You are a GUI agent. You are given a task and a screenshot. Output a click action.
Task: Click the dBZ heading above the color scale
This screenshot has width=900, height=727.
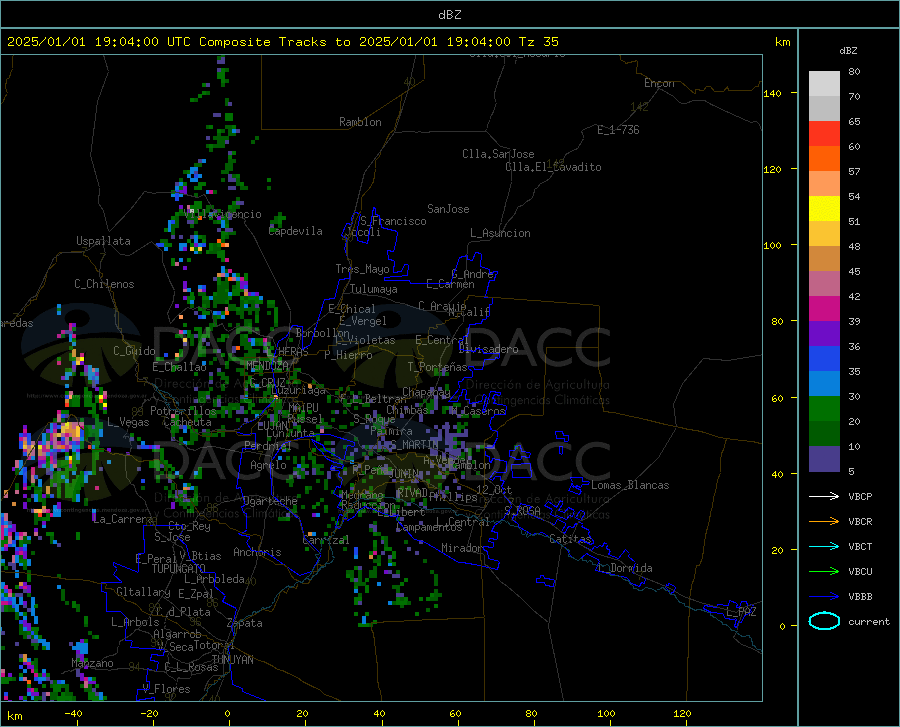coord(848,50)
